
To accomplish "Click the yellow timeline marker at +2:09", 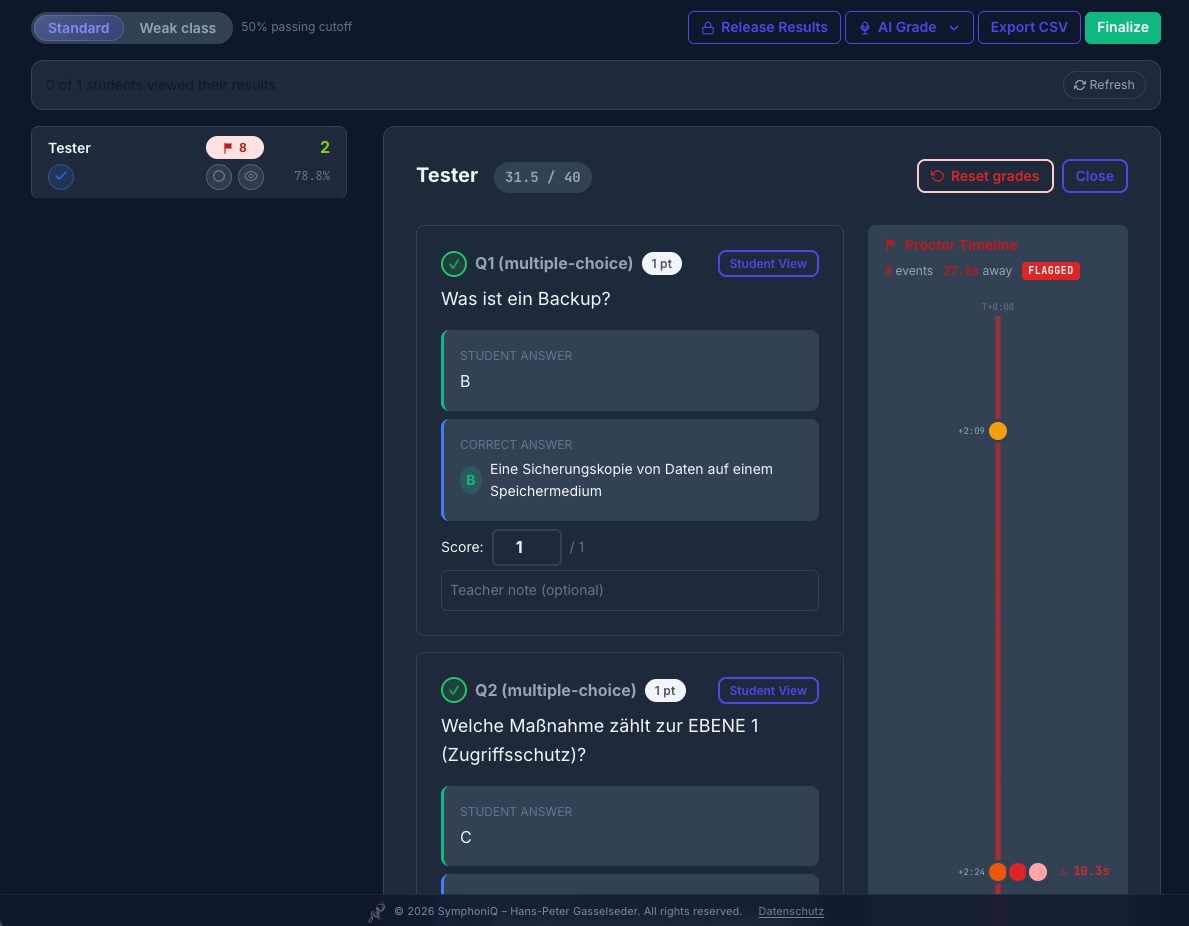I will coord(998,431).
